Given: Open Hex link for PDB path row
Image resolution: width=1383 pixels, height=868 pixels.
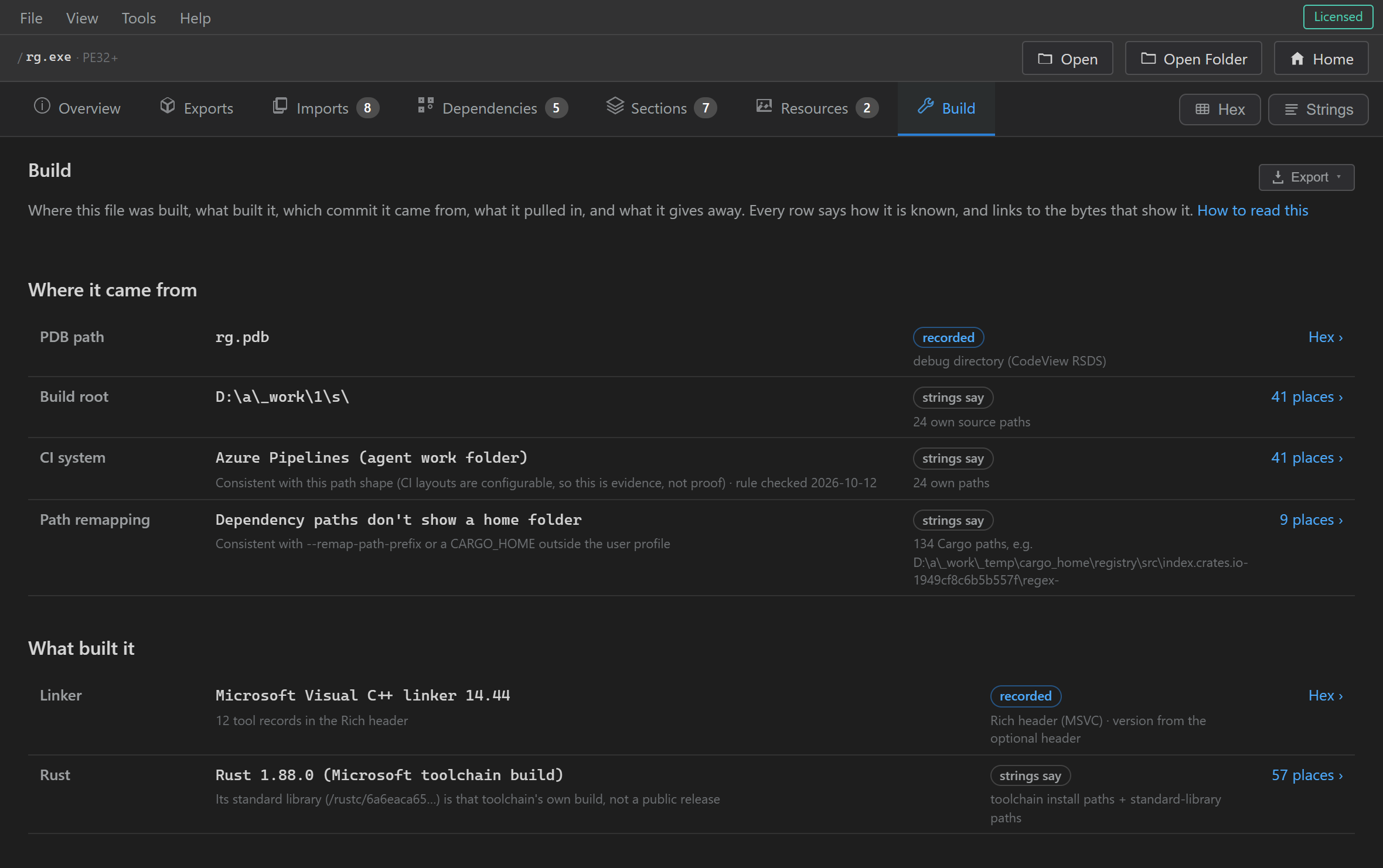Looking at the screenshot, I should tap(1326, 337).
